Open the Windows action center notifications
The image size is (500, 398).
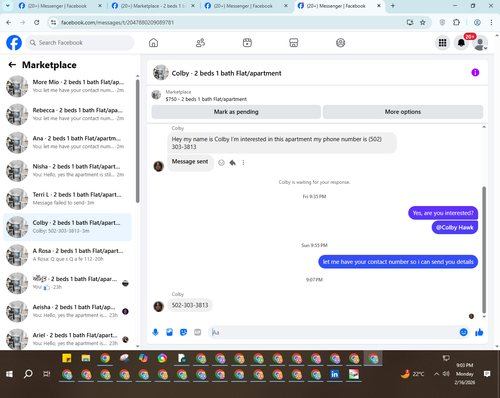click(x=487, y=374)
